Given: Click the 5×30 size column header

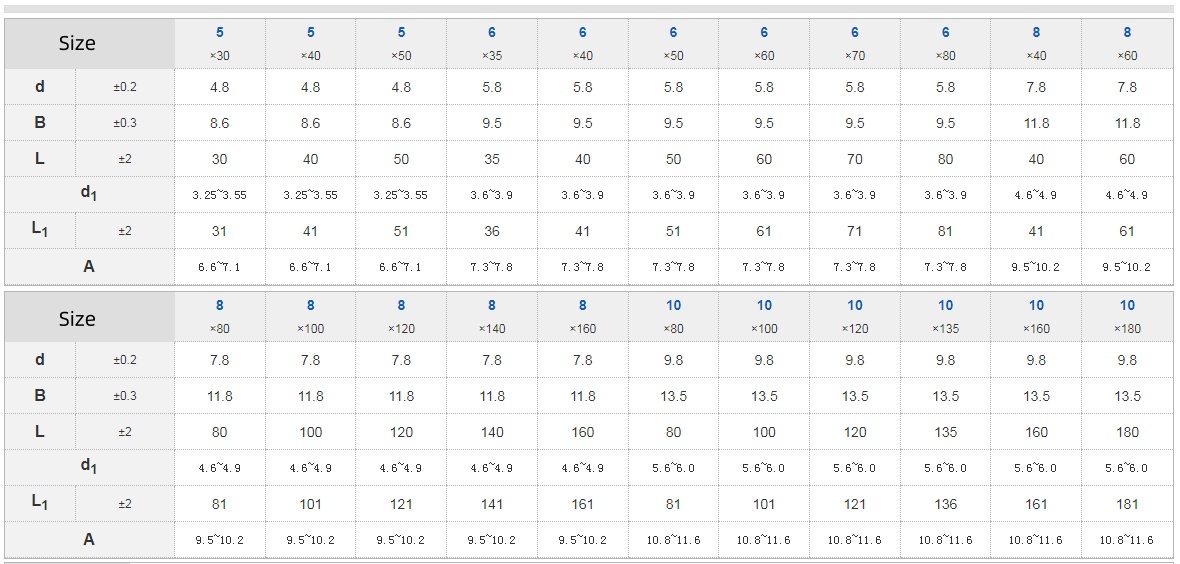Looking at the screenshot, I should 219,44.
